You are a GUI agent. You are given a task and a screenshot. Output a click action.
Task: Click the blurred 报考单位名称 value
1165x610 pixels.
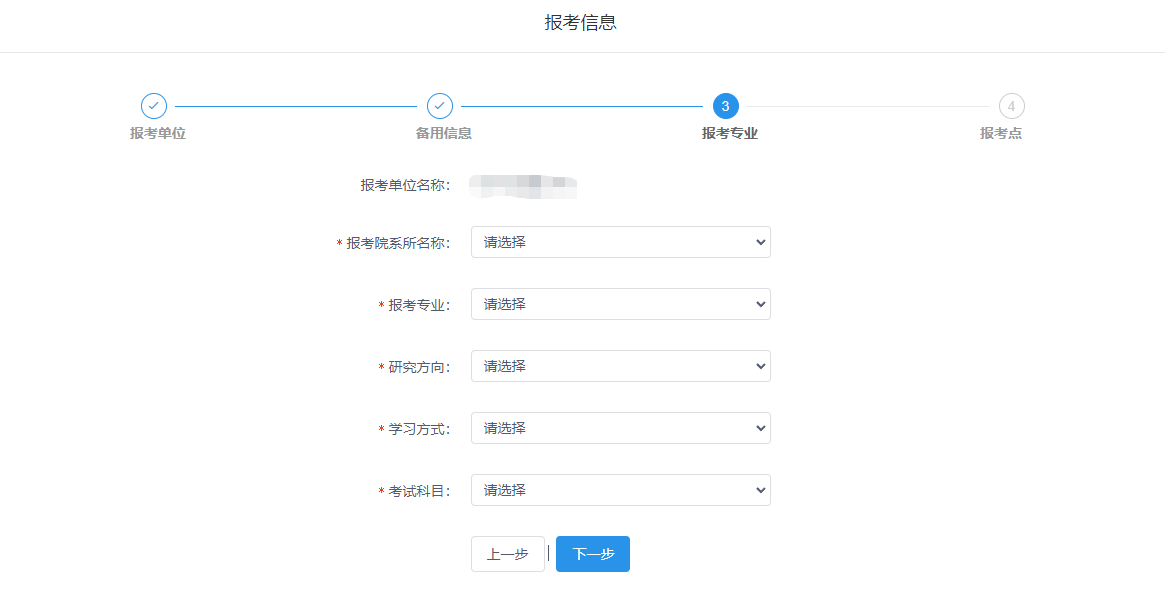coord(524,185)
